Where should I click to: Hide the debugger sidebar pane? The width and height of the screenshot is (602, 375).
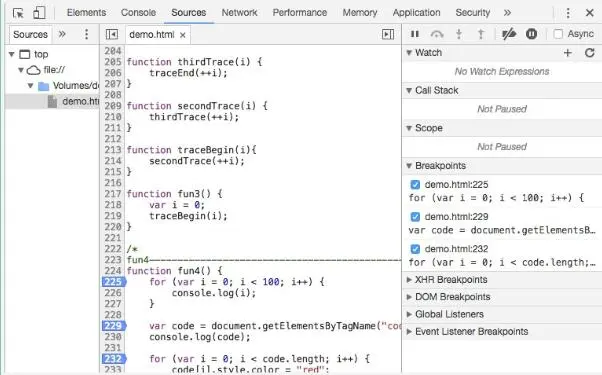(x=388, y=35)
